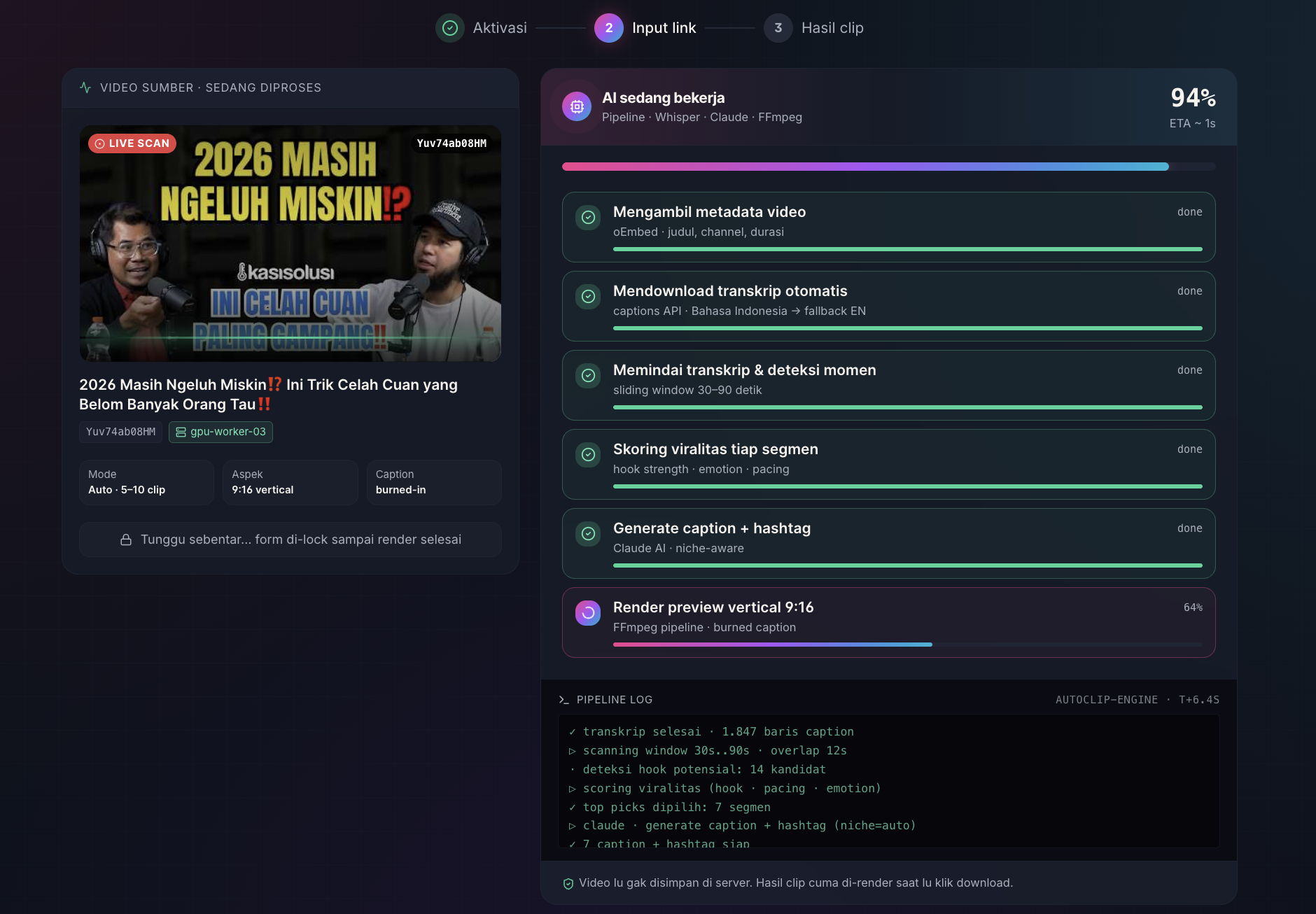Click the captions API Bahasa Indonesia fallback subtitle

coord(739,311)
